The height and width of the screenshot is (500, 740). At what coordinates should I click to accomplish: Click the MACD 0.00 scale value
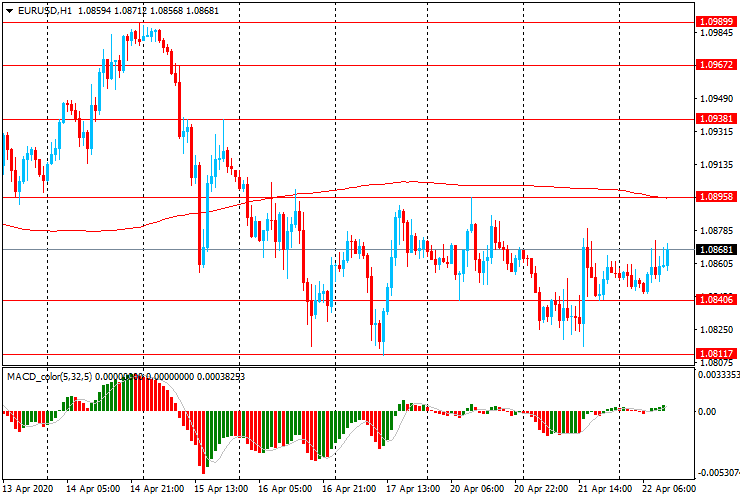tap(706, 412)
